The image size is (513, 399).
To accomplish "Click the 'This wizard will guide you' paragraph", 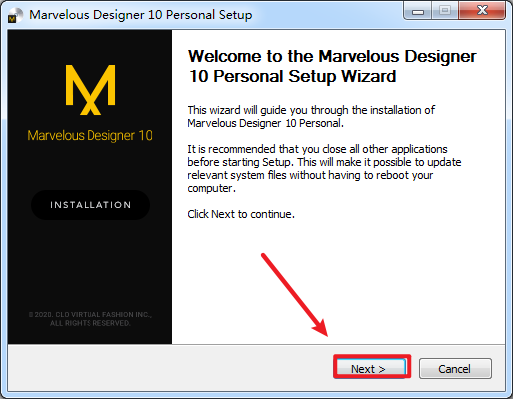I will click(311, 117).
